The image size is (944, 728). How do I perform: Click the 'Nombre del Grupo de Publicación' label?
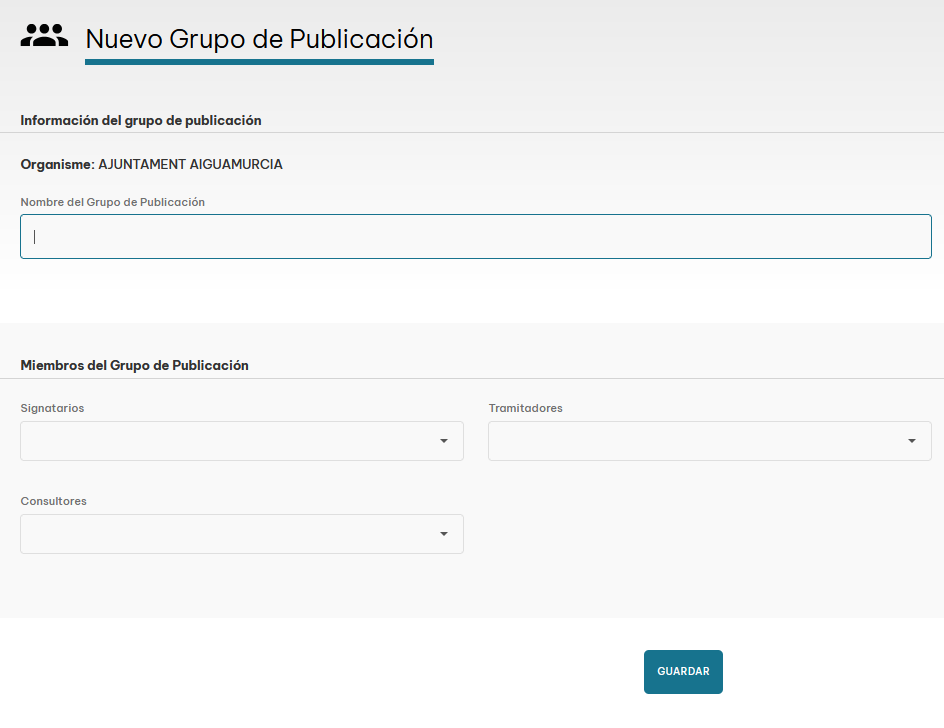click(x=113, y=202)
